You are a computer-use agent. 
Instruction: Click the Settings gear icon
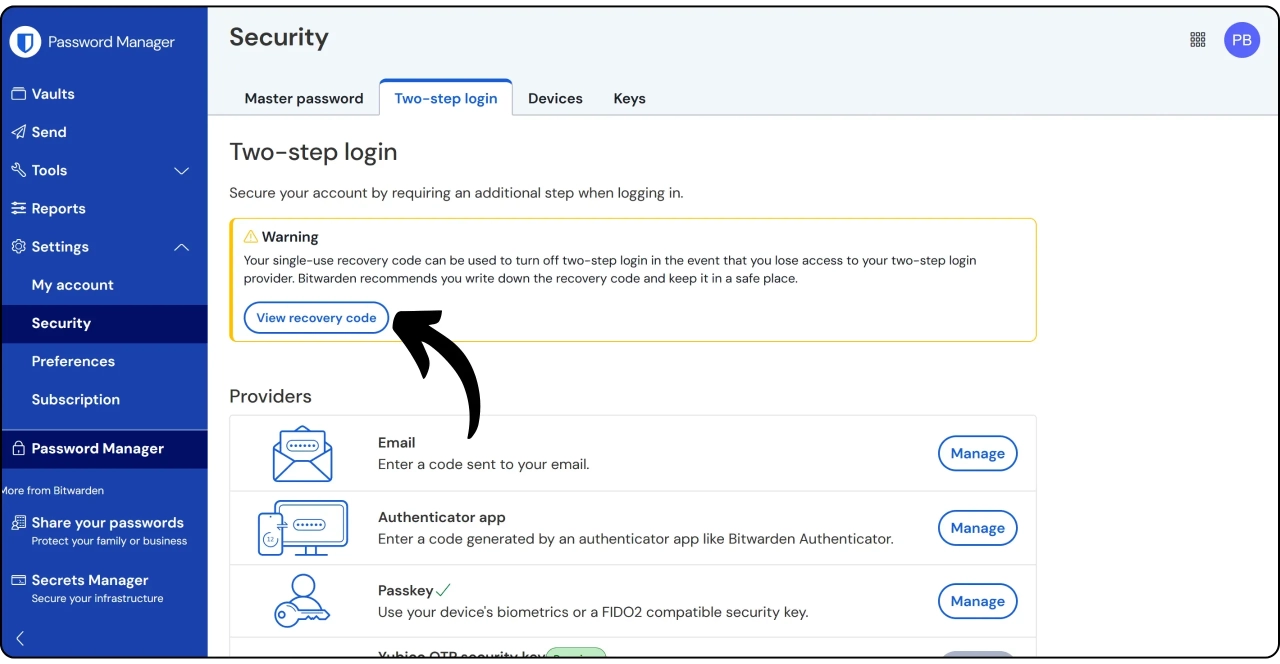click(x=18, y=246)
